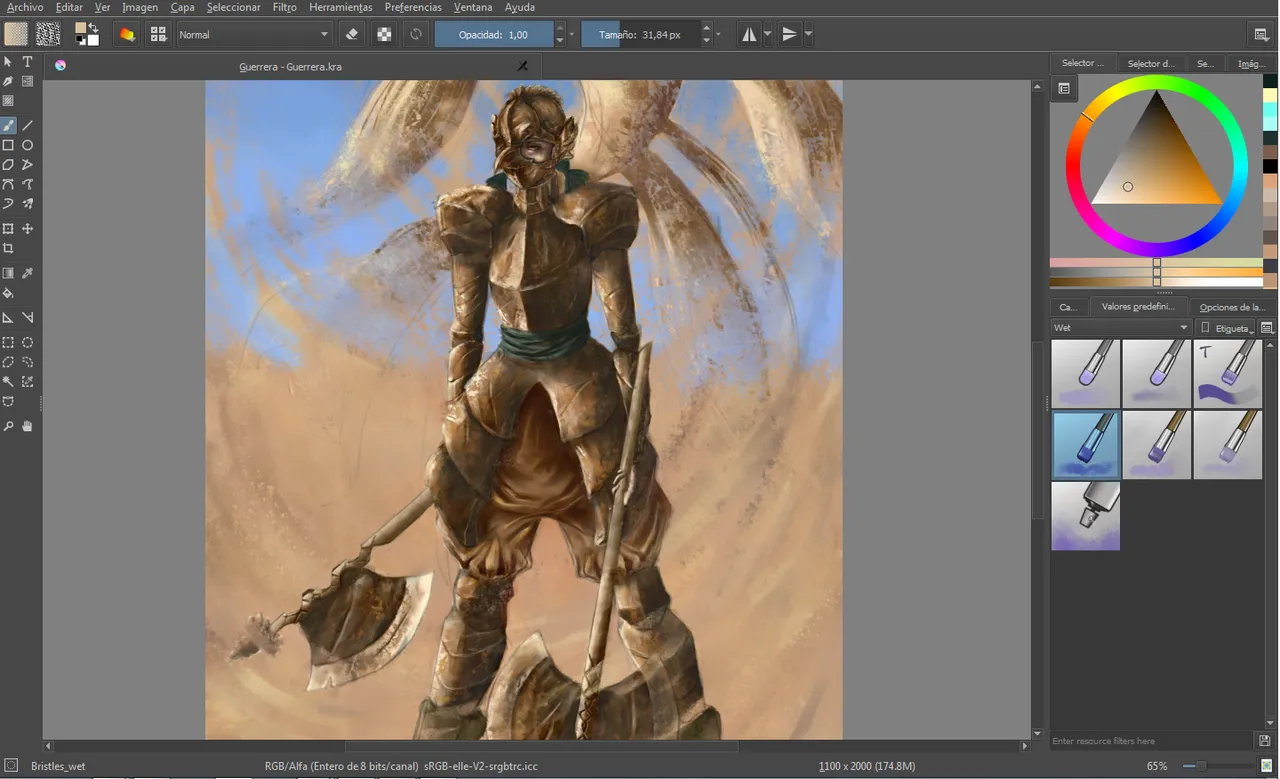The height and width of the screenshot is (779, 1280).
Task: Toggle eraser mode
Action: pos(352,34)
